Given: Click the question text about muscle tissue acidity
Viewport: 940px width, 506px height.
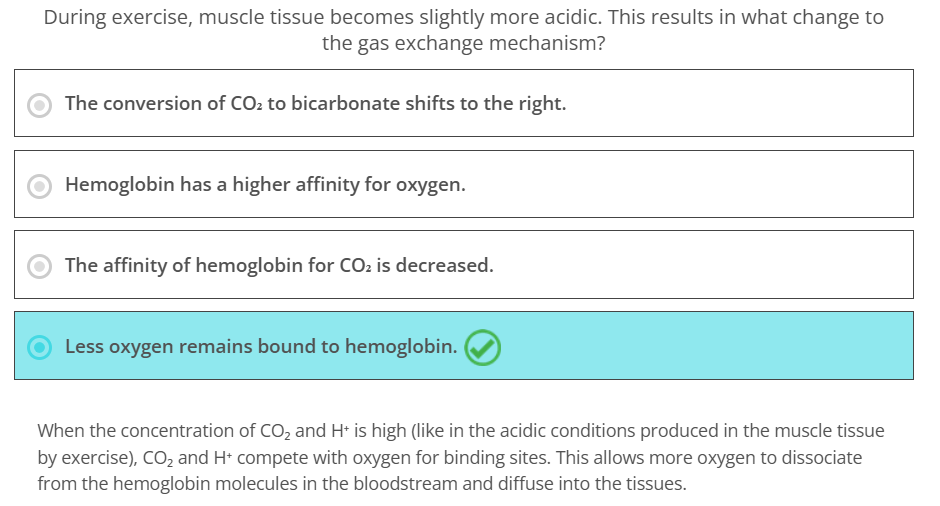Looking at the screenshot, I should click(464, 30).
